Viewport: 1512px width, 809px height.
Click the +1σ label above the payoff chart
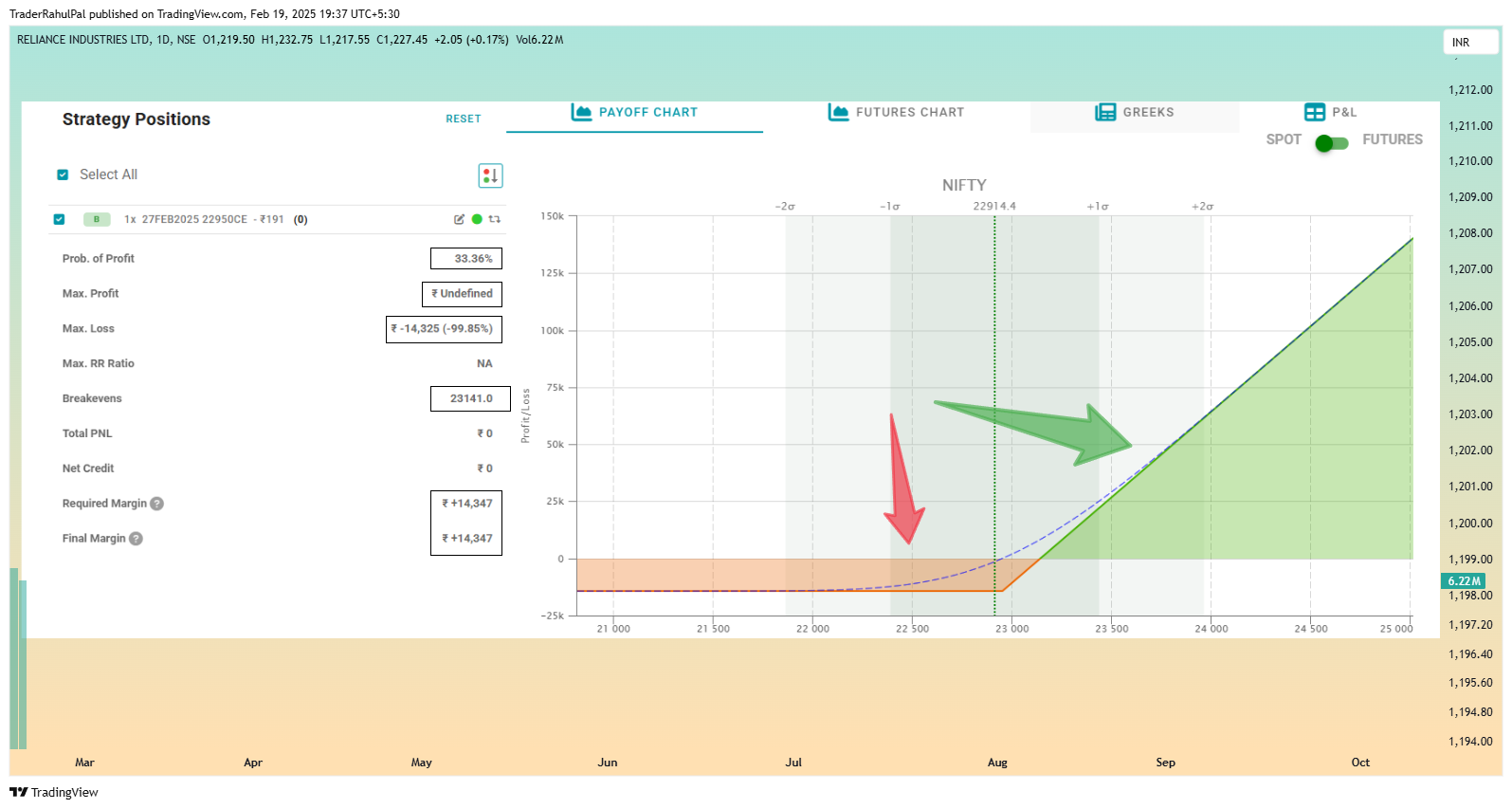[1098, 206]
